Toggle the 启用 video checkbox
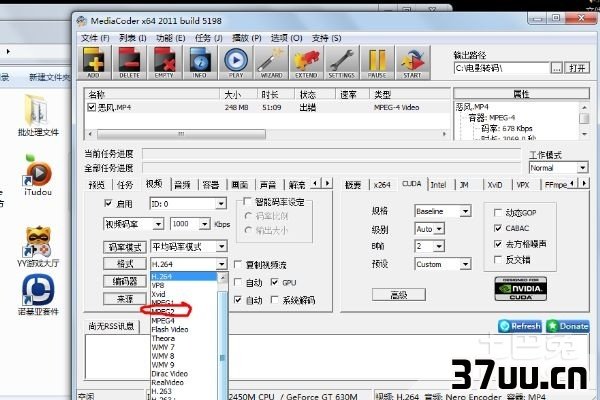The image size is (600, 400). (108, 203)
